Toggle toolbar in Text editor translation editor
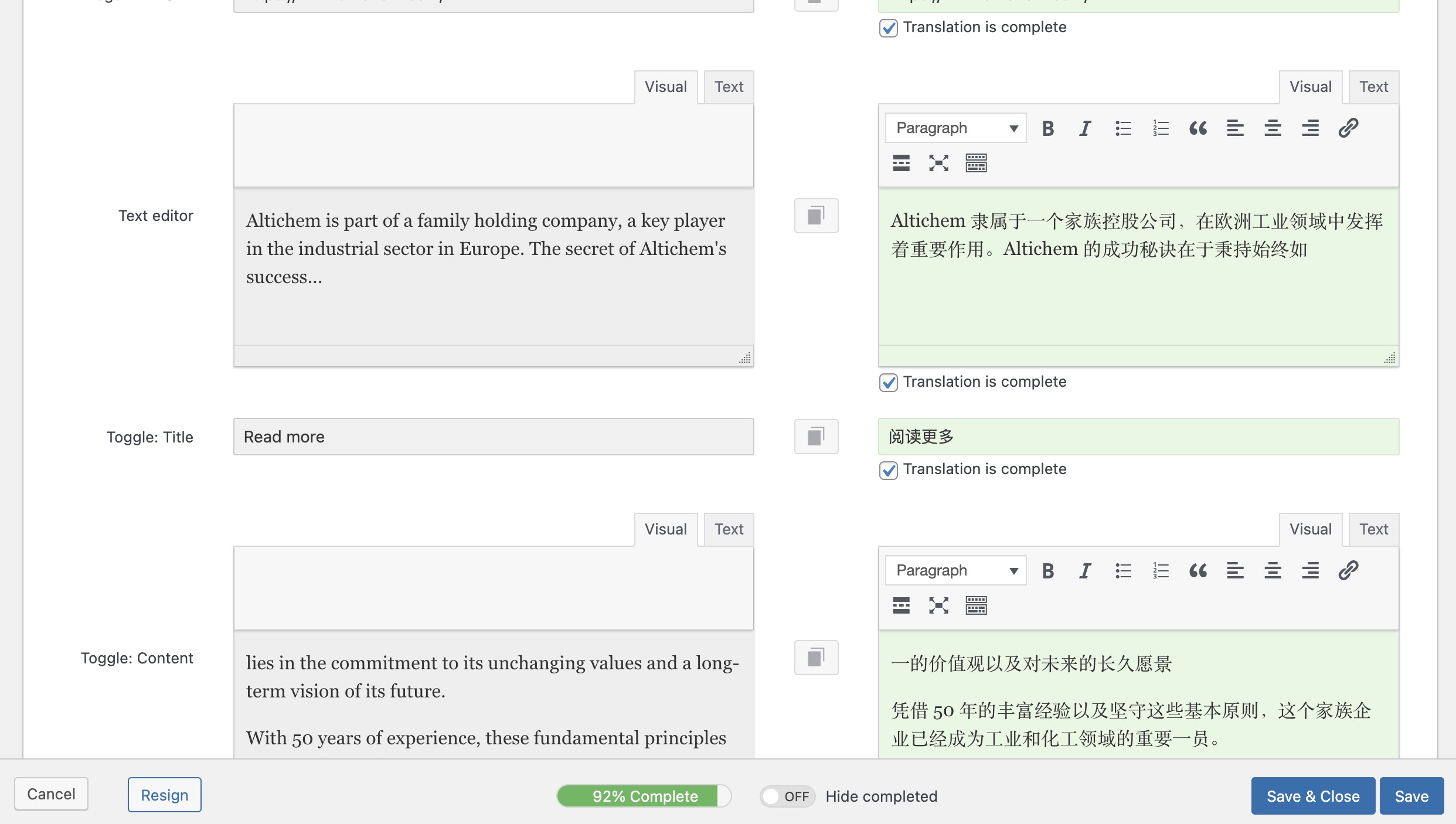The image size is (1456, 824). point(977,163)
